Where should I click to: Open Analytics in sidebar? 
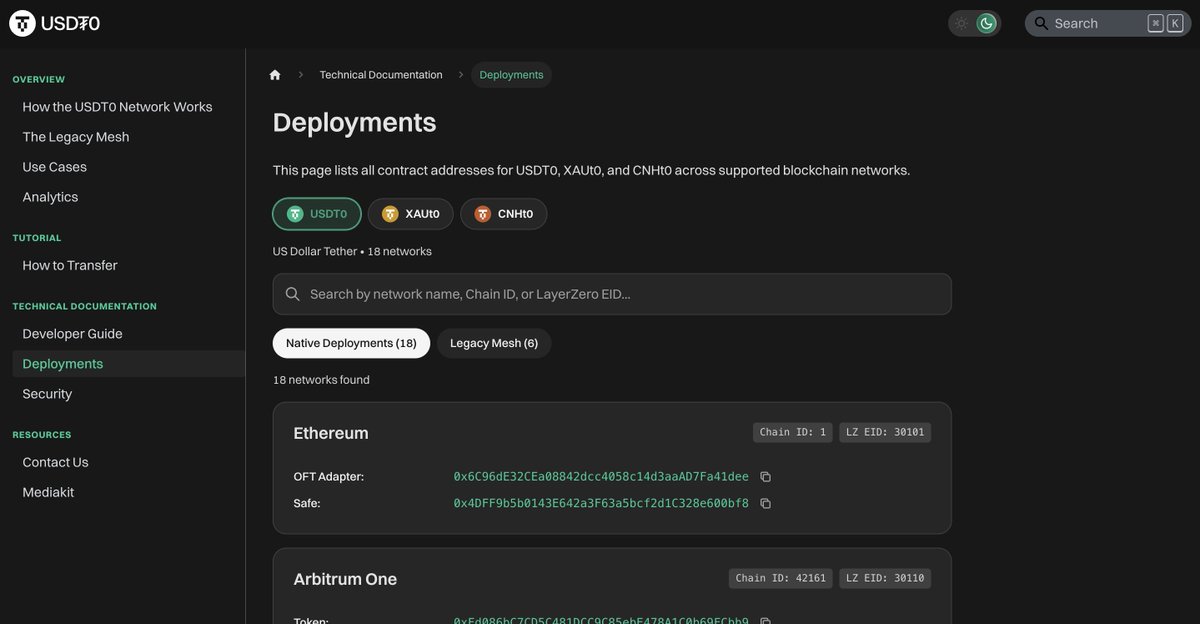pos(50,197)
